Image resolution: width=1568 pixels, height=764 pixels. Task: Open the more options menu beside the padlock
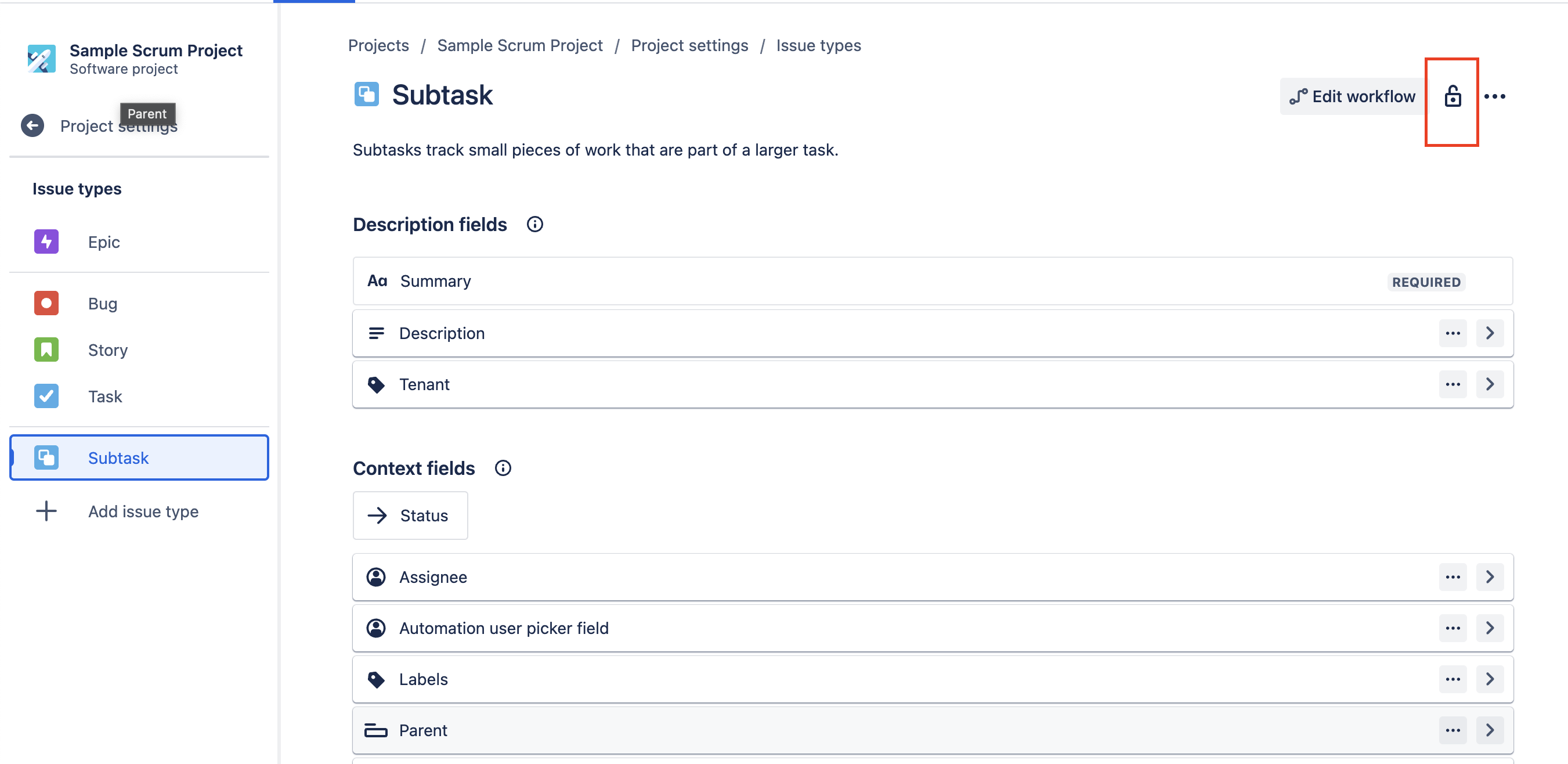click(1495, 96)
